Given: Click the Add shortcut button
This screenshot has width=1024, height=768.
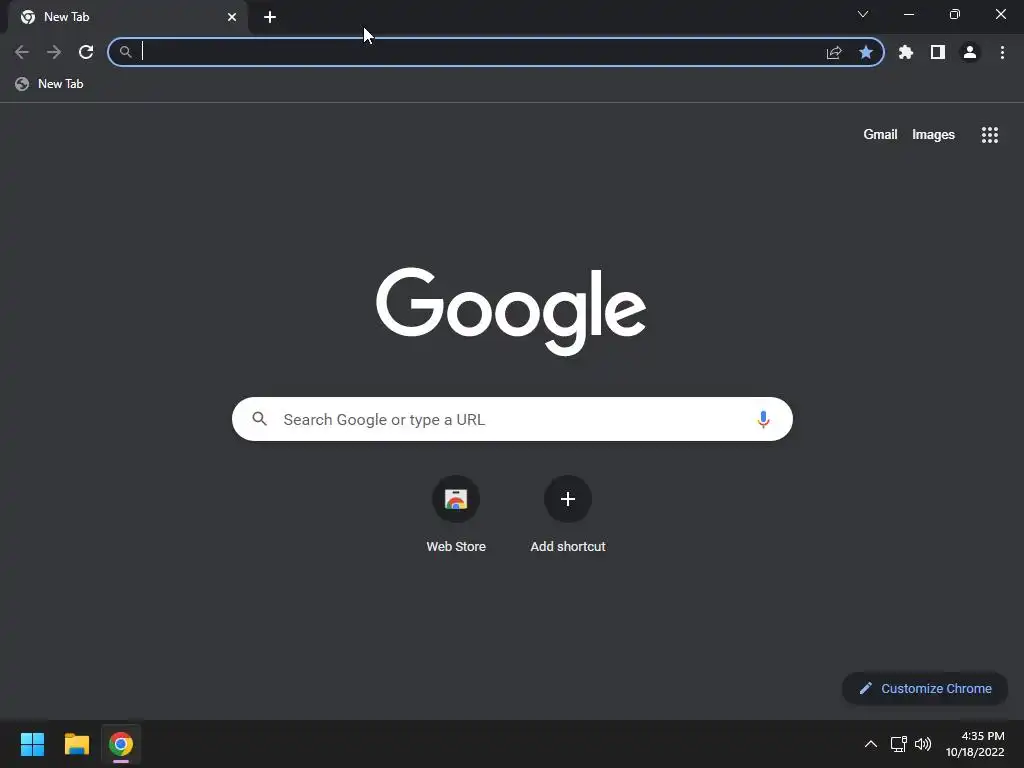Looking at the screenshot, I should pos(568,515).
